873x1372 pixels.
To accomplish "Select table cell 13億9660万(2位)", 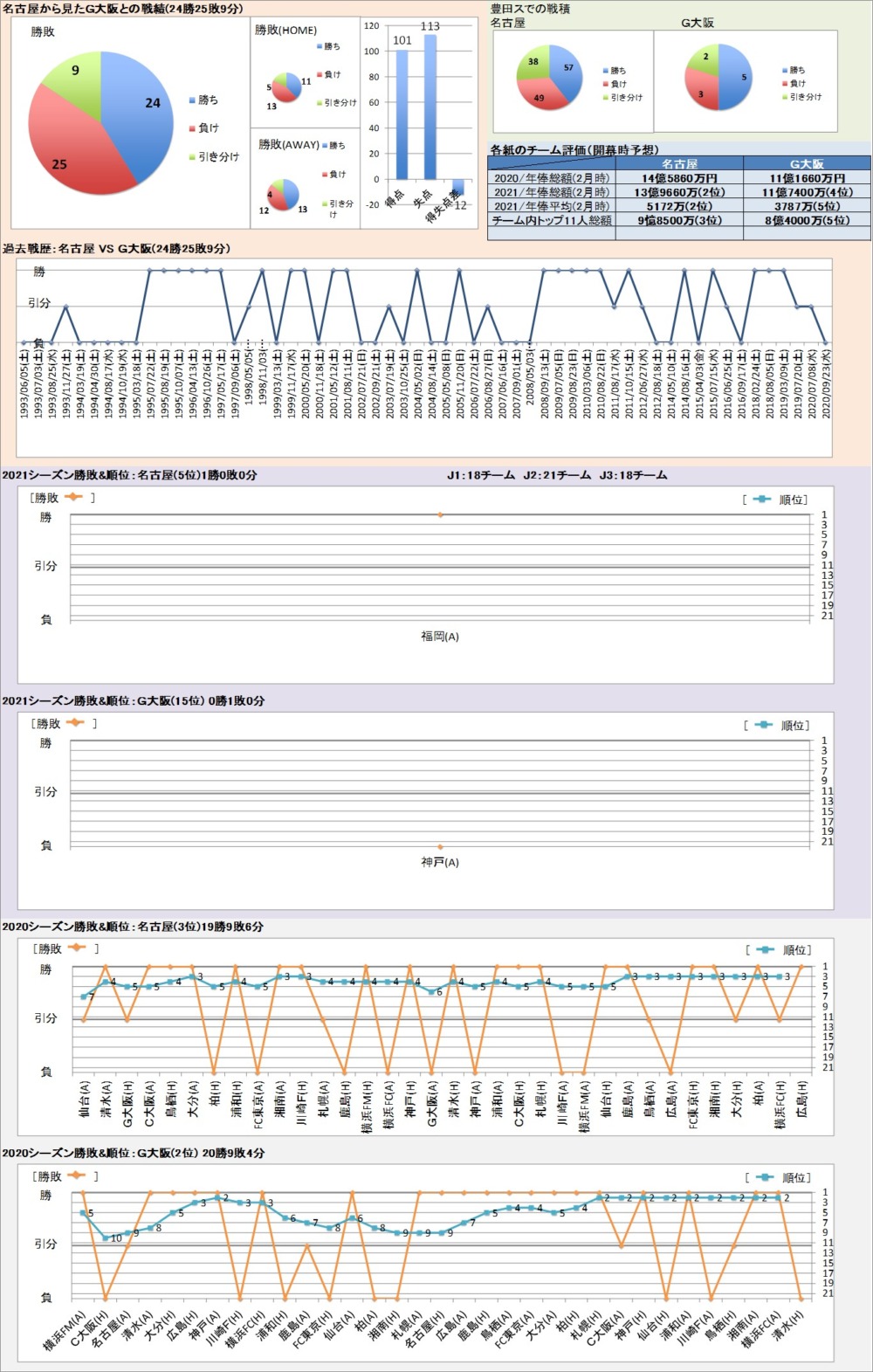I will pyautogui.click(x=679, y=192).
